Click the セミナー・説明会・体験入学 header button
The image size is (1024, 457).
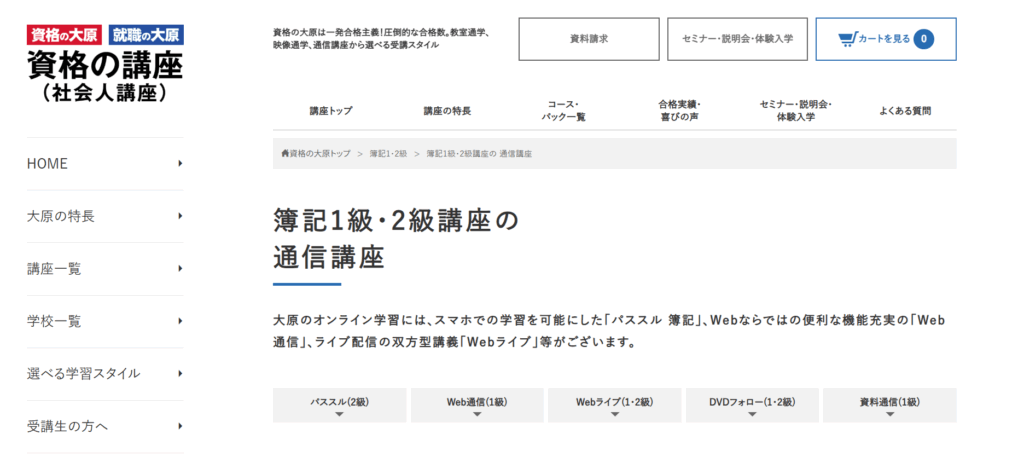[737, 39]
